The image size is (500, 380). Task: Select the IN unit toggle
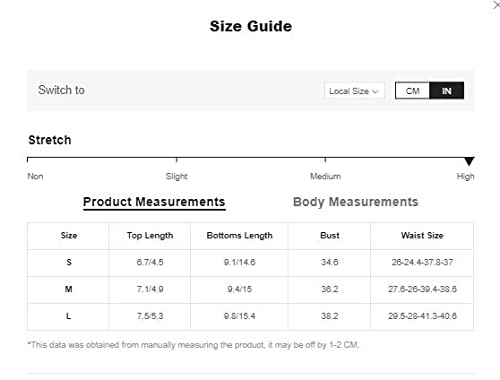447,91
